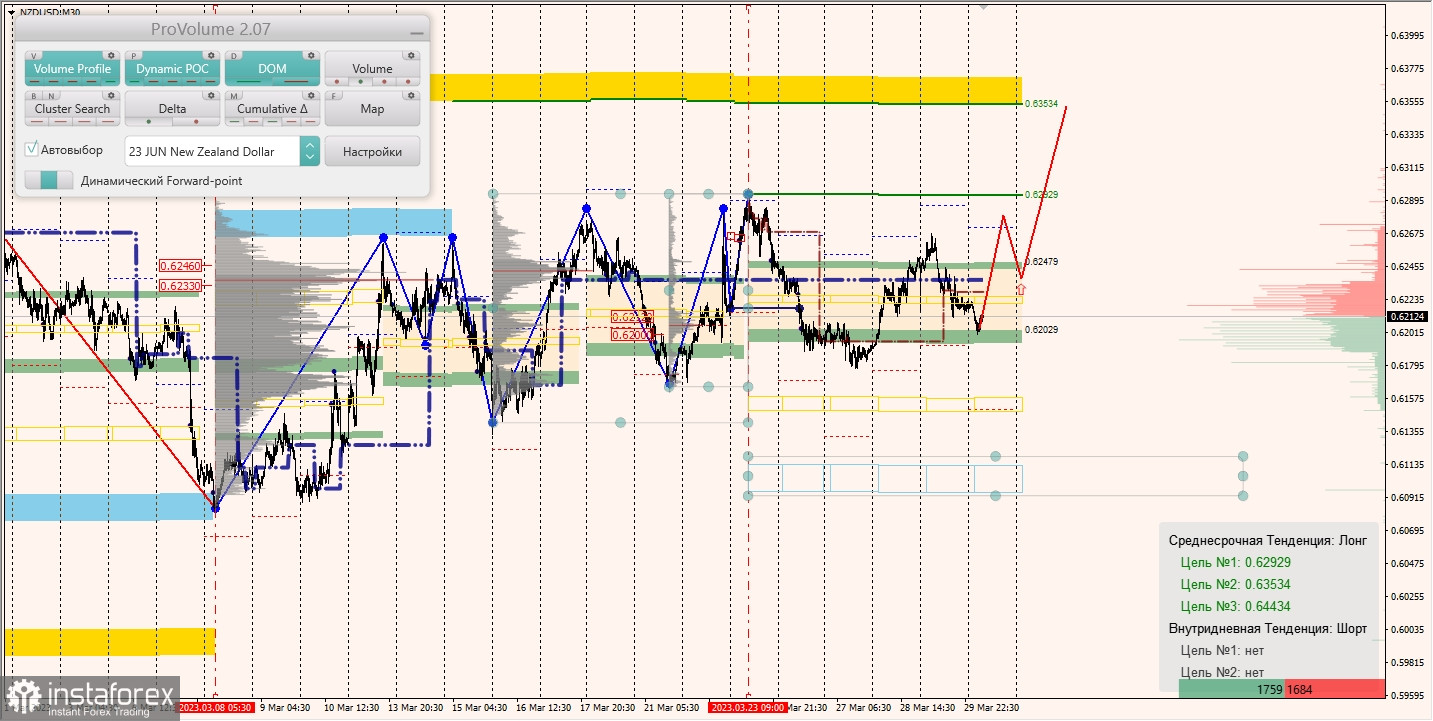
Task: Toggle the Dynamic POC button
Action: (x=172, y=69)
